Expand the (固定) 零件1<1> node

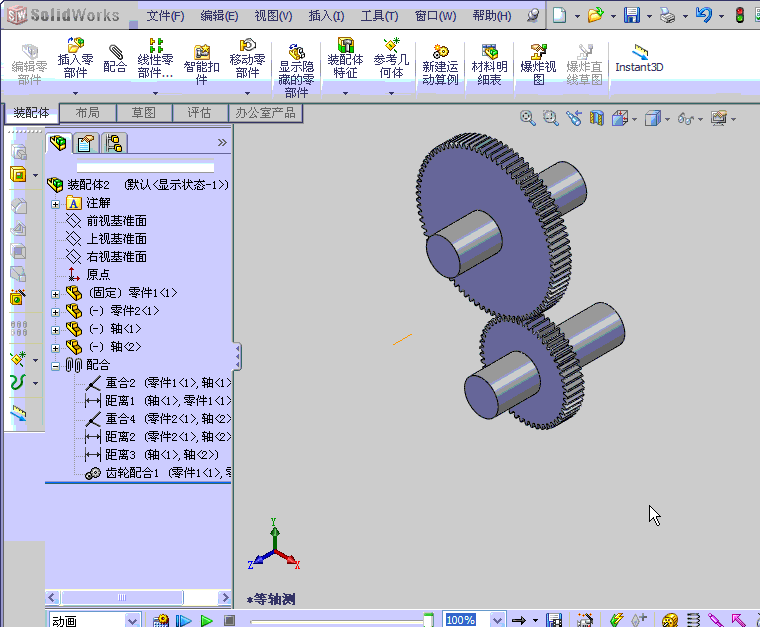[x=55, y=294]
